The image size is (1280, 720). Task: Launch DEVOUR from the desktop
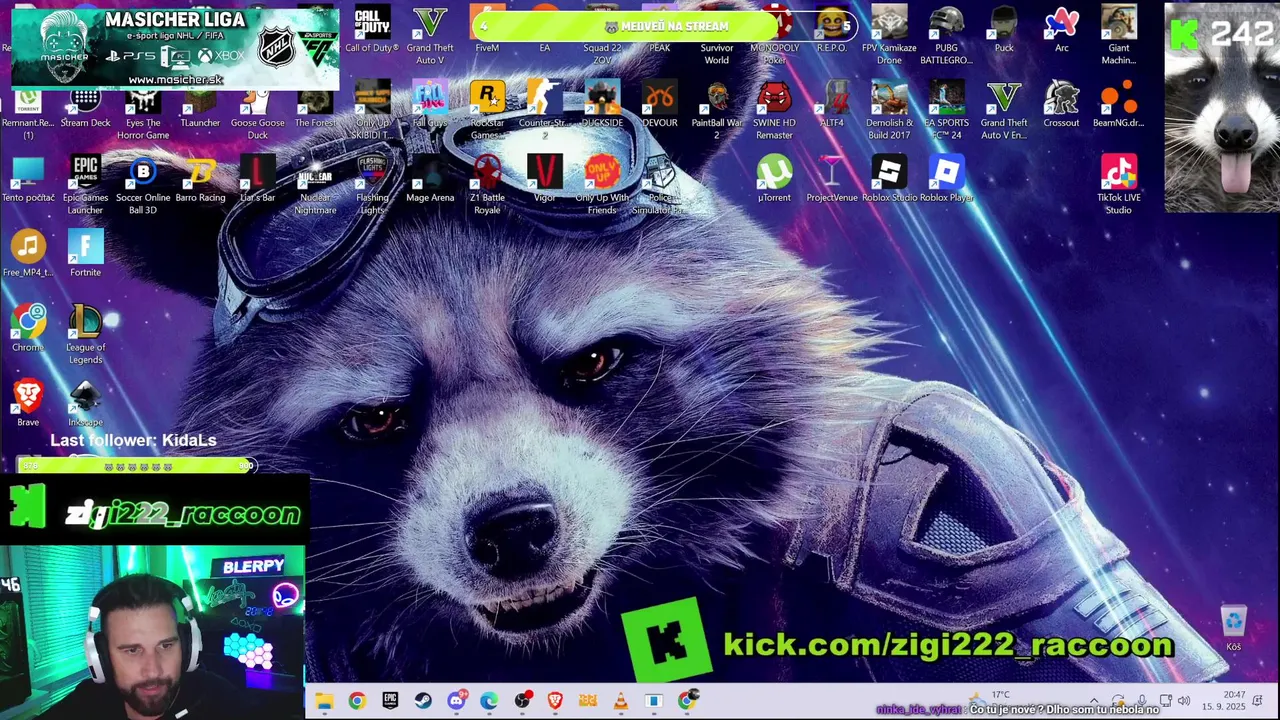(x=659, y=104)
